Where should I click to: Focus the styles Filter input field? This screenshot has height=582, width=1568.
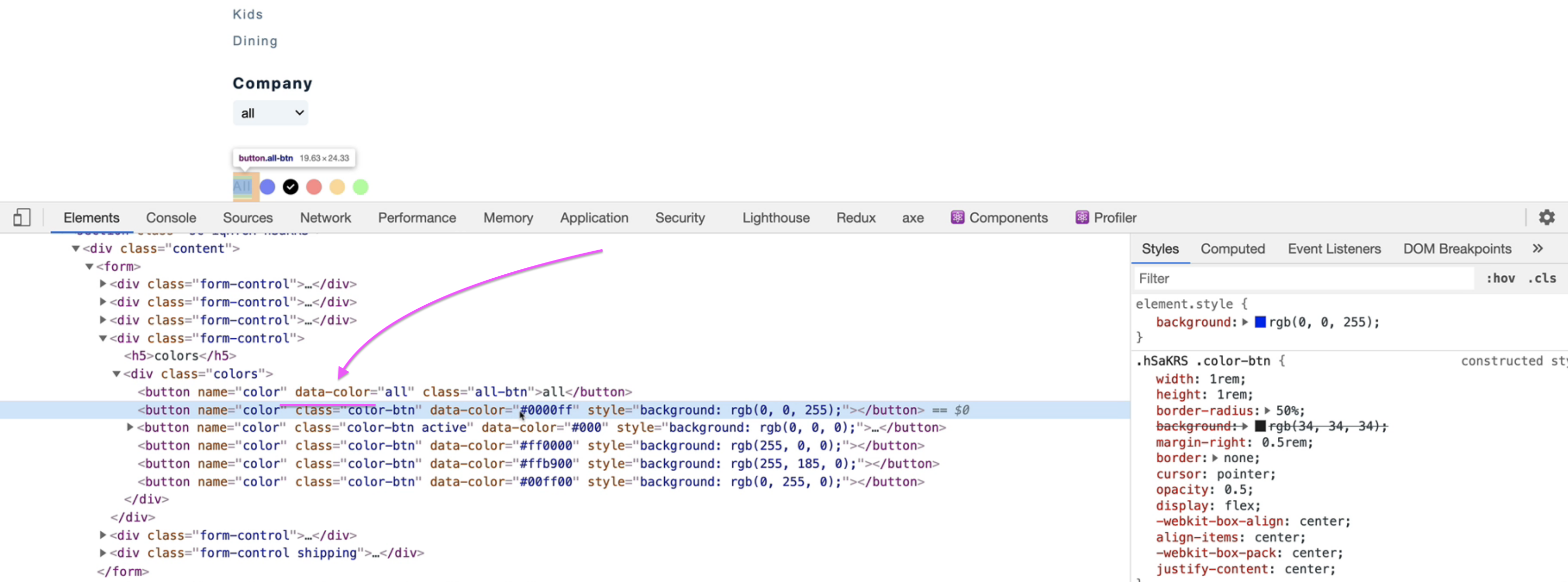click(1302, 279)
